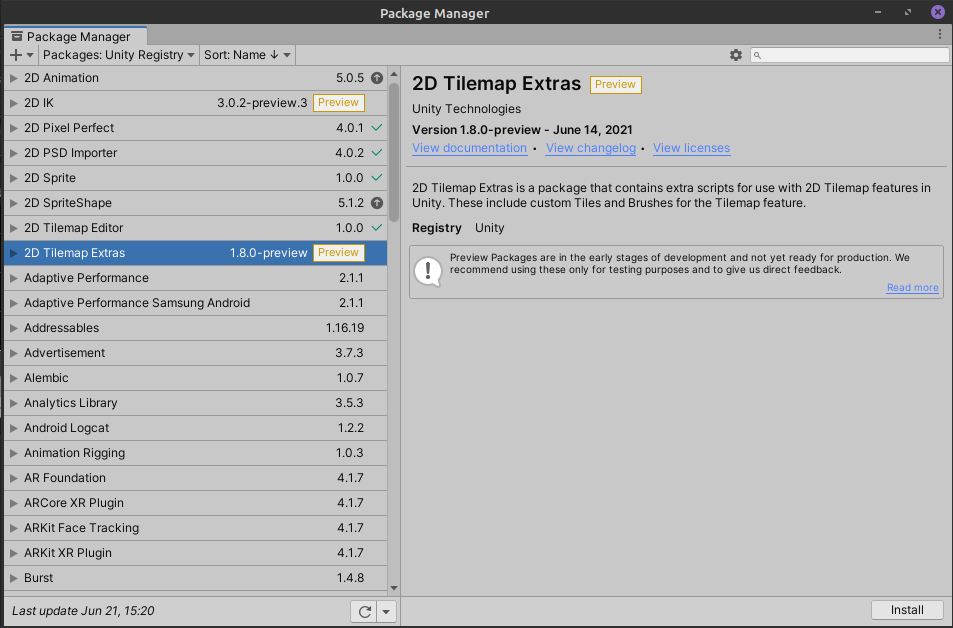Image resolution: width=953 pixels, height=628 pixels.
Task: Expand the 2D PSD Importer versions
Action: pyautogui.click(x=13, y=153)
